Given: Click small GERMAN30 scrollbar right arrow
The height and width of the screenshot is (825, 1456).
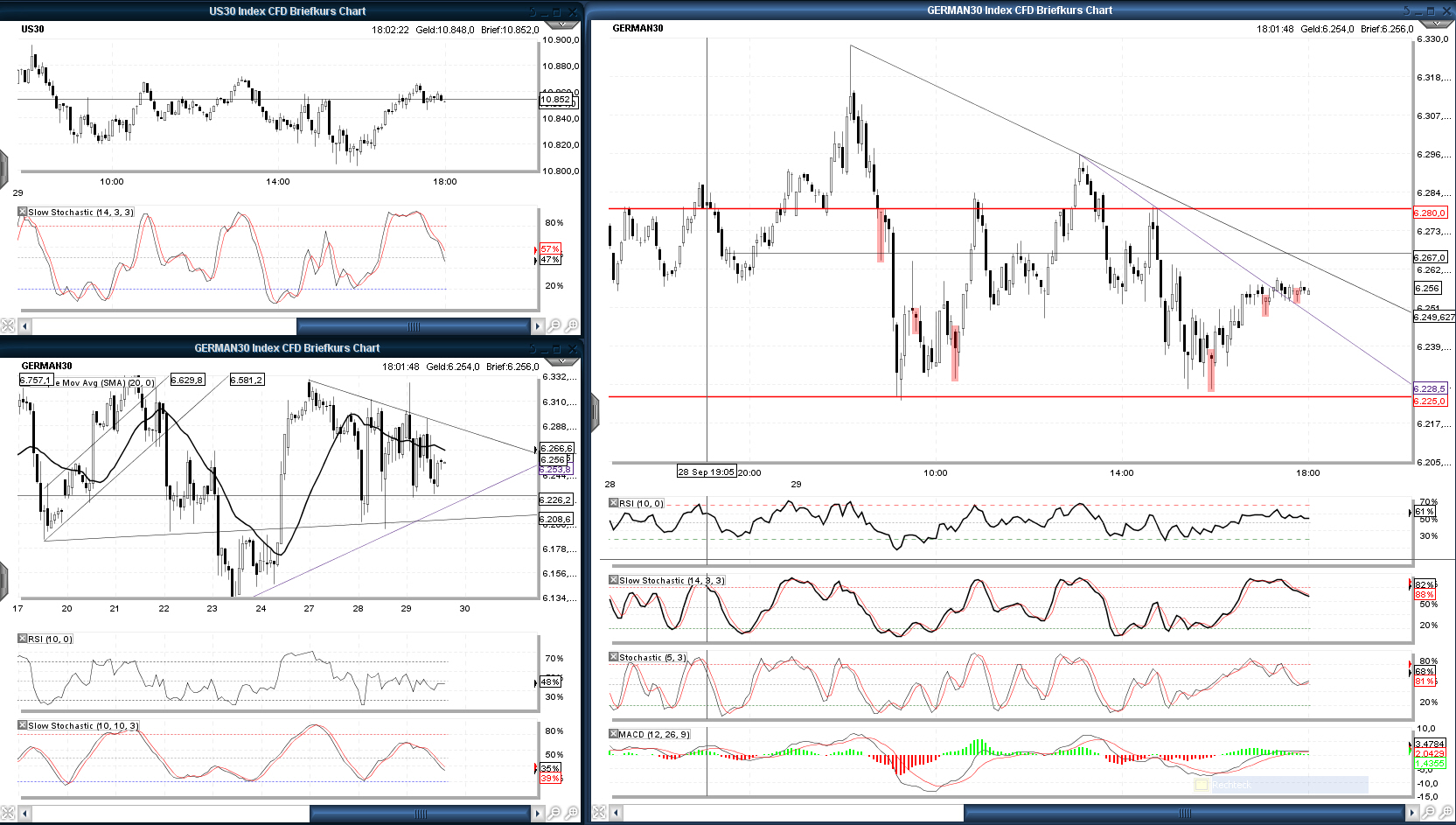Looking at the screenshot, I should pos(538,814).
